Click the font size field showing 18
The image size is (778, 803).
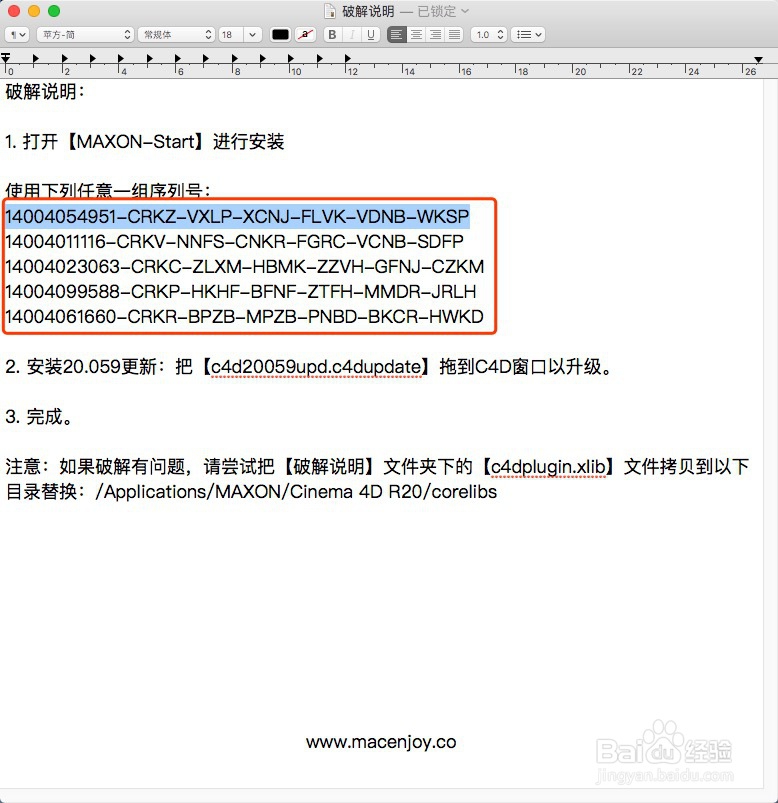230,34
